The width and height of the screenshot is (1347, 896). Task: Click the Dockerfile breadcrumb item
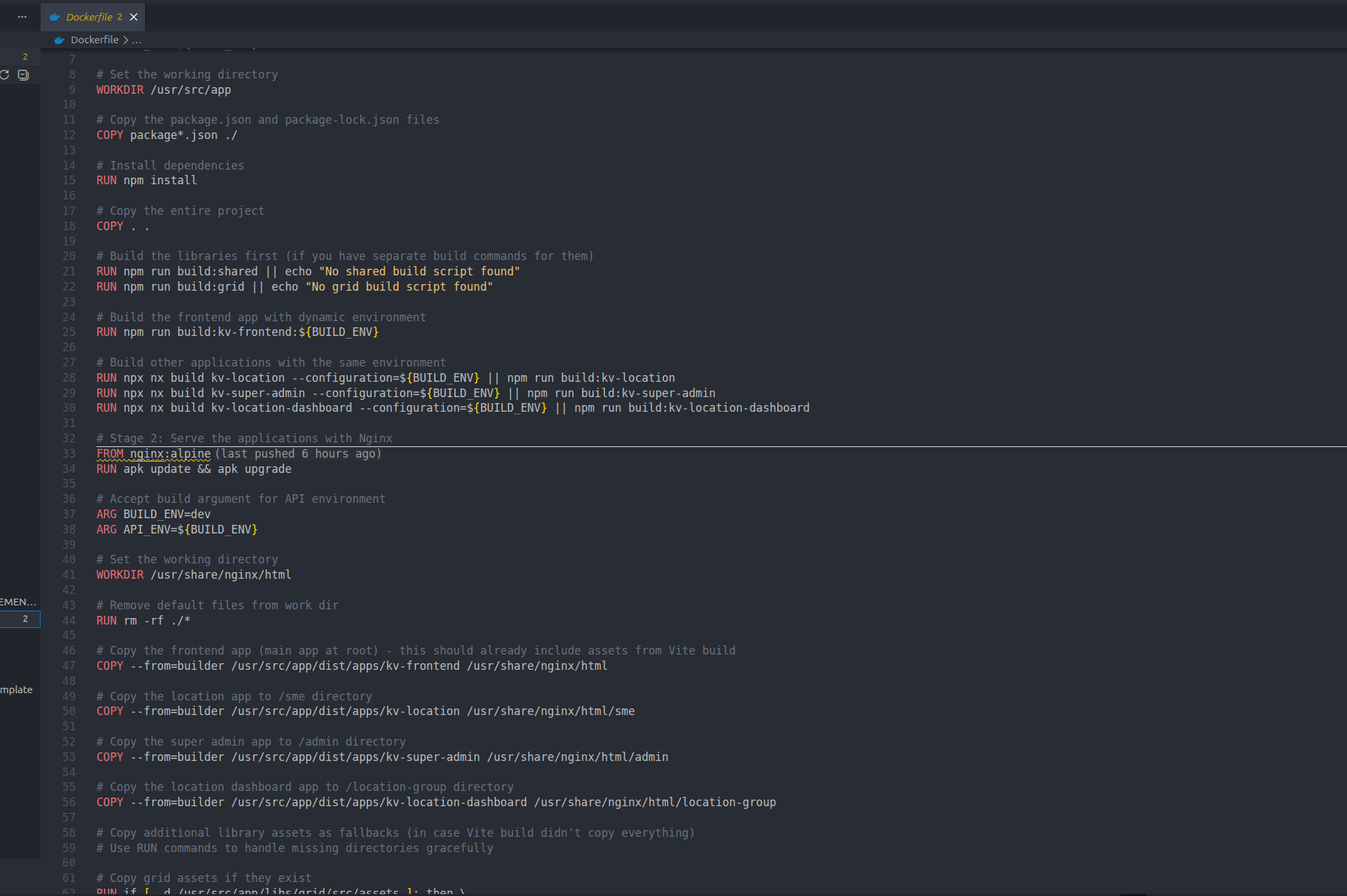95,40
